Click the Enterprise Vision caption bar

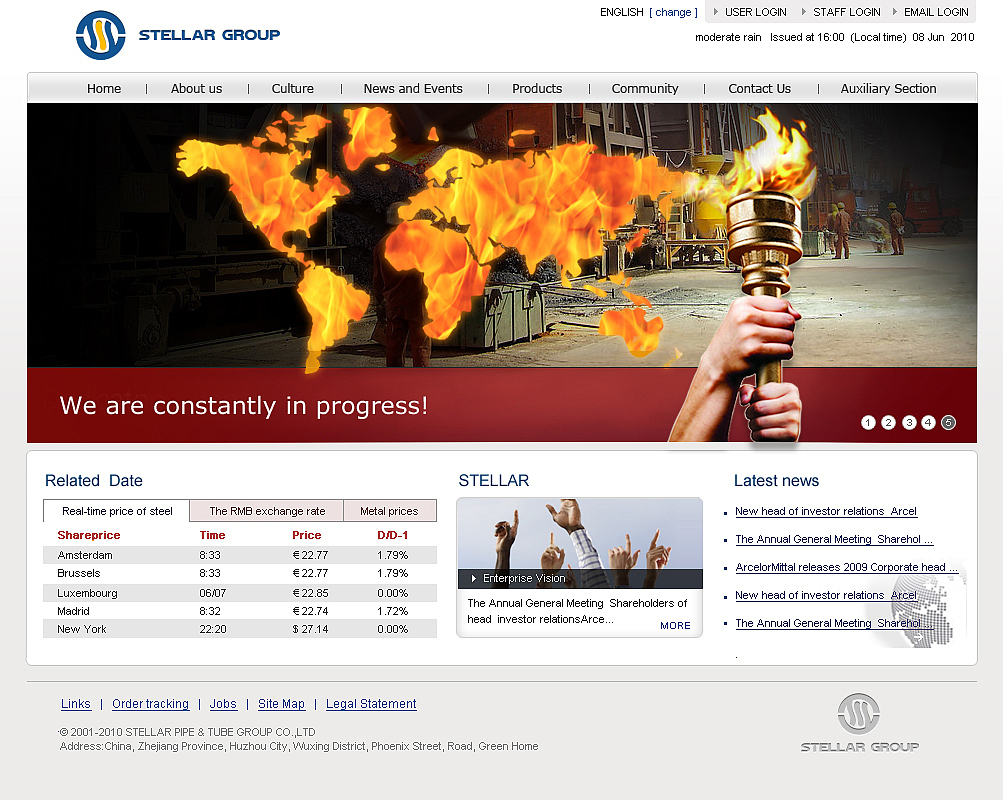580,579
